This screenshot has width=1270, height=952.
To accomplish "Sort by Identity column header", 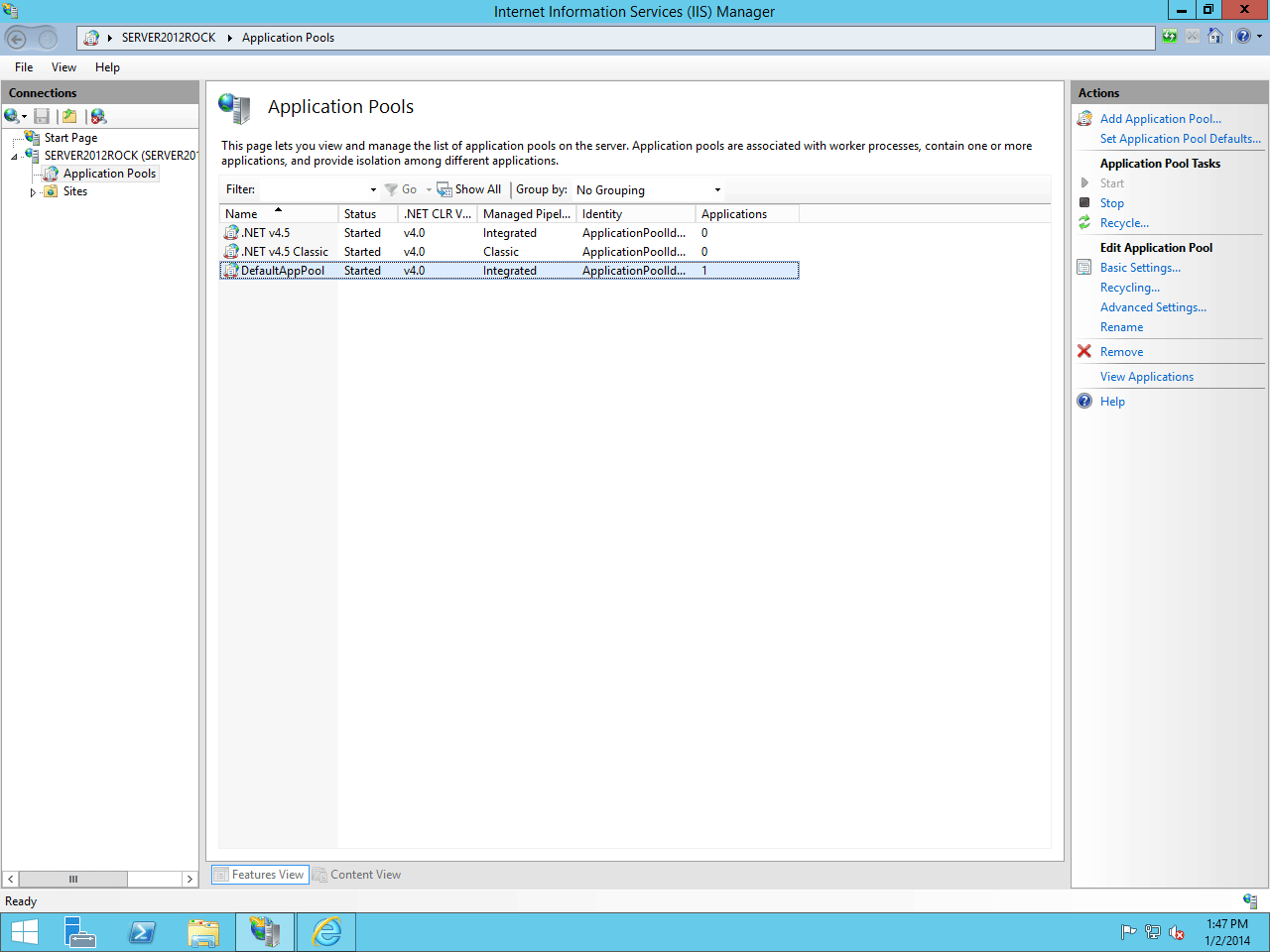I will 635,214.
